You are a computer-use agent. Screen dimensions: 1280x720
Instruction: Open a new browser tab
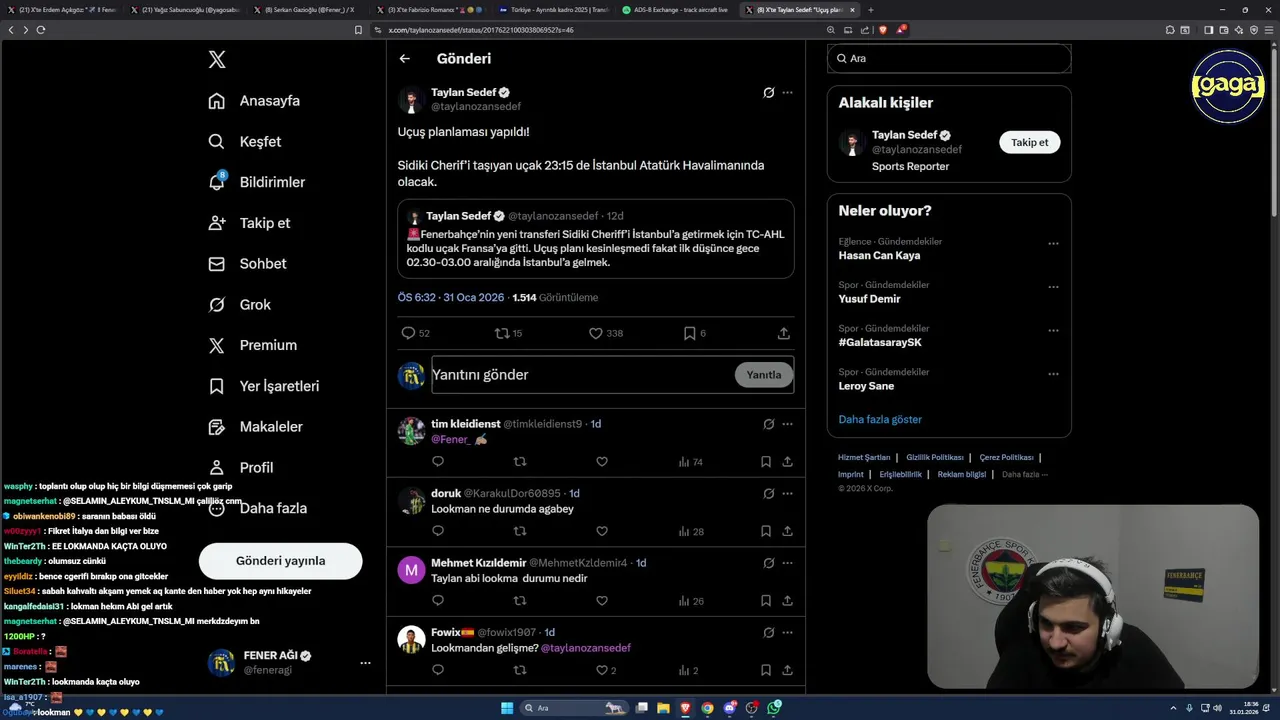[x=870, y=10]
